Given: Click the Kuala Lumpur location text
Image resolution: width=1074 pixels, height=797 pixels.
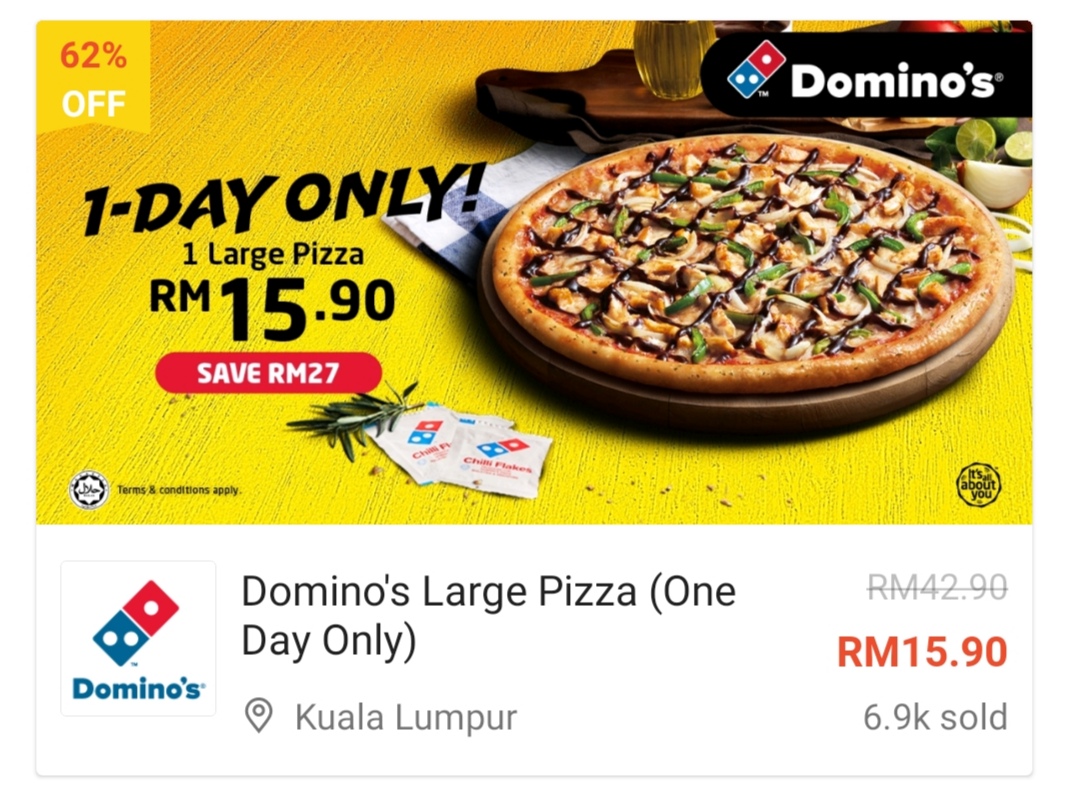Looking at the screenshot, I should [x=405, y=718].
